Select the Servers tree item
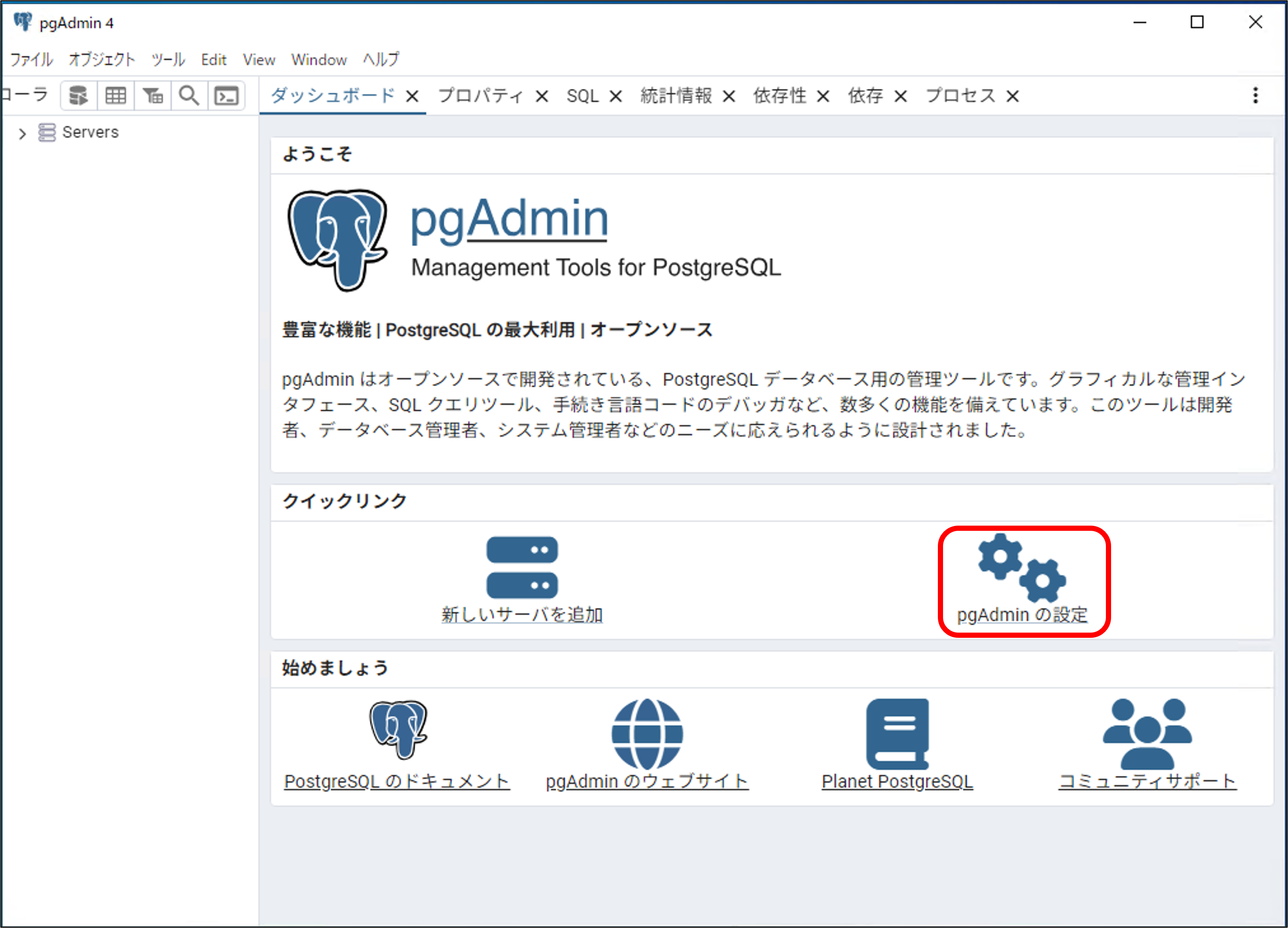Image resolution: width=1288 pixels, height=928 pixels. 90,132
